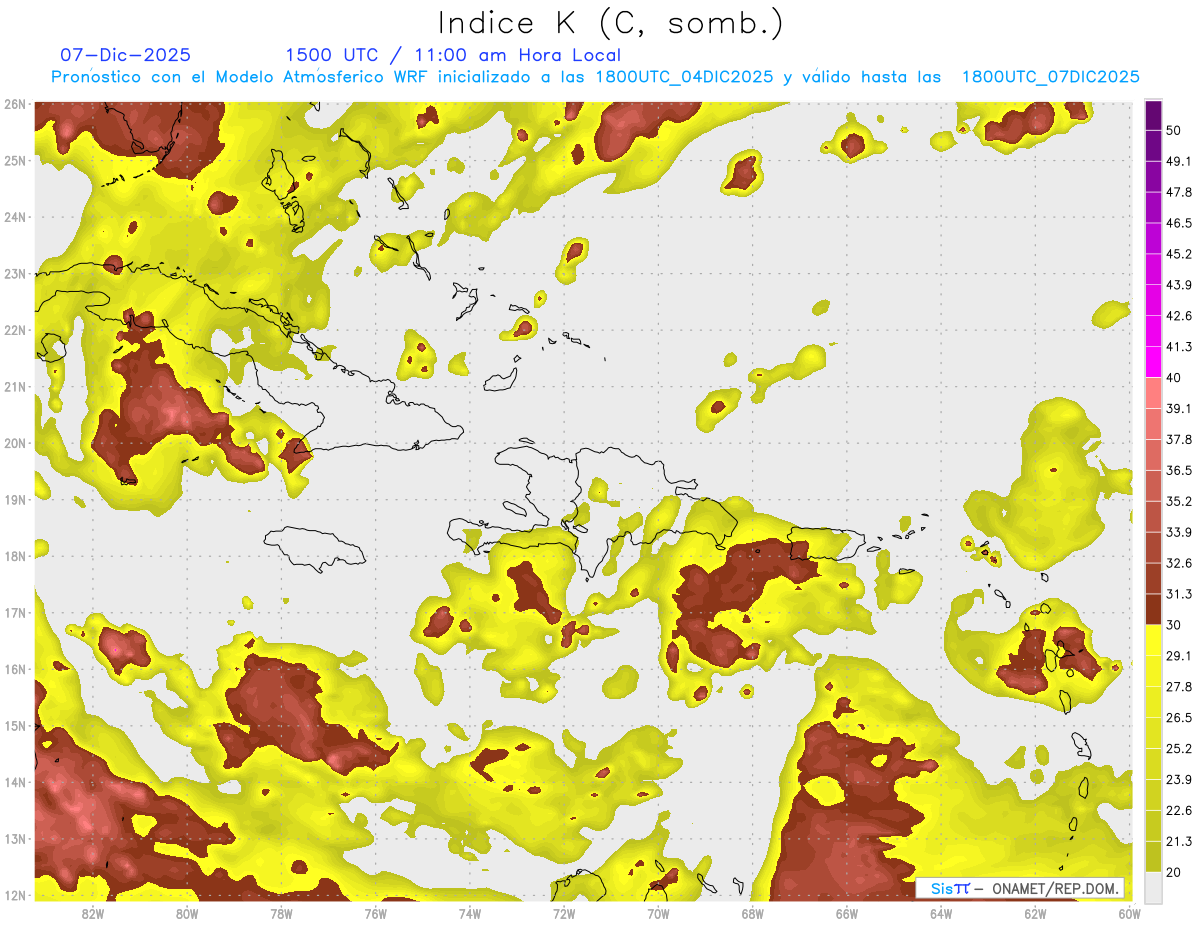Screen dimensions: 1200x927
Task: Click the color scale value "23.9"
Action: (1178, 779)
